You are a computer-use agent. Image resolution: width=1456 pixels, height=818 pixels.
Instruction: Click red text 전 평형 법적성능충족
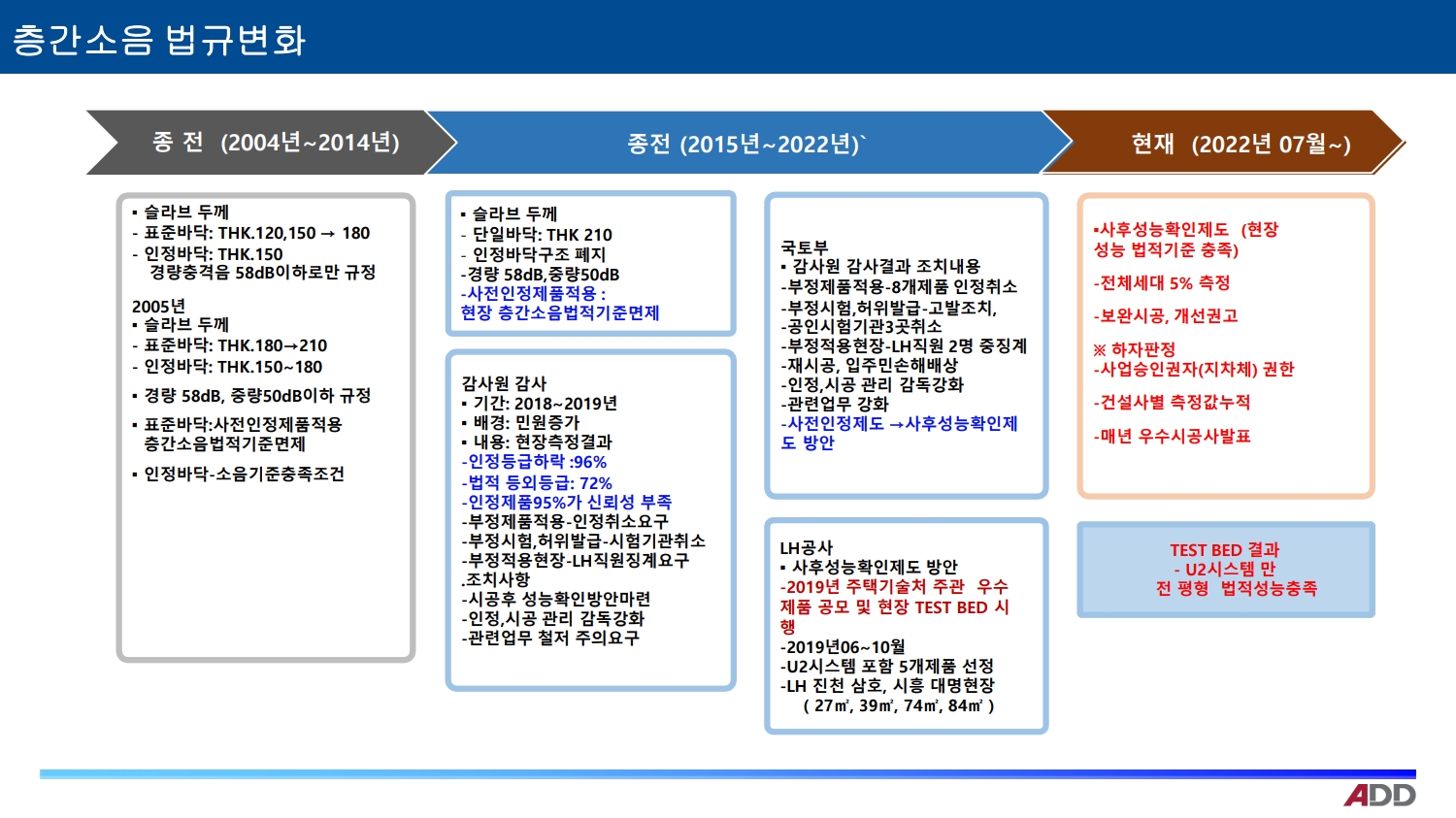[1237, 588]
